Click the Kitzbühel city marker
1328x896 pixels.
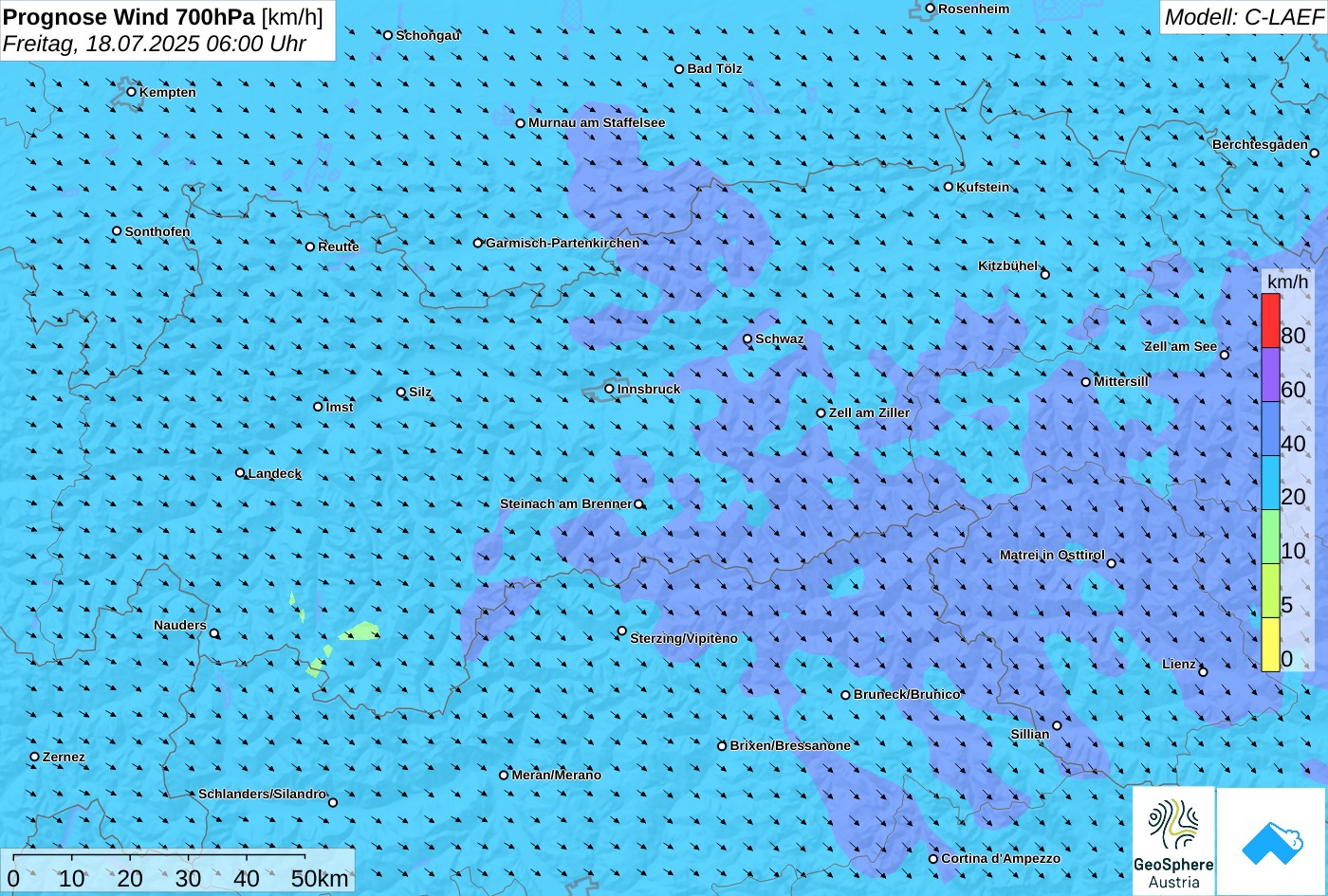point(1045,274)
